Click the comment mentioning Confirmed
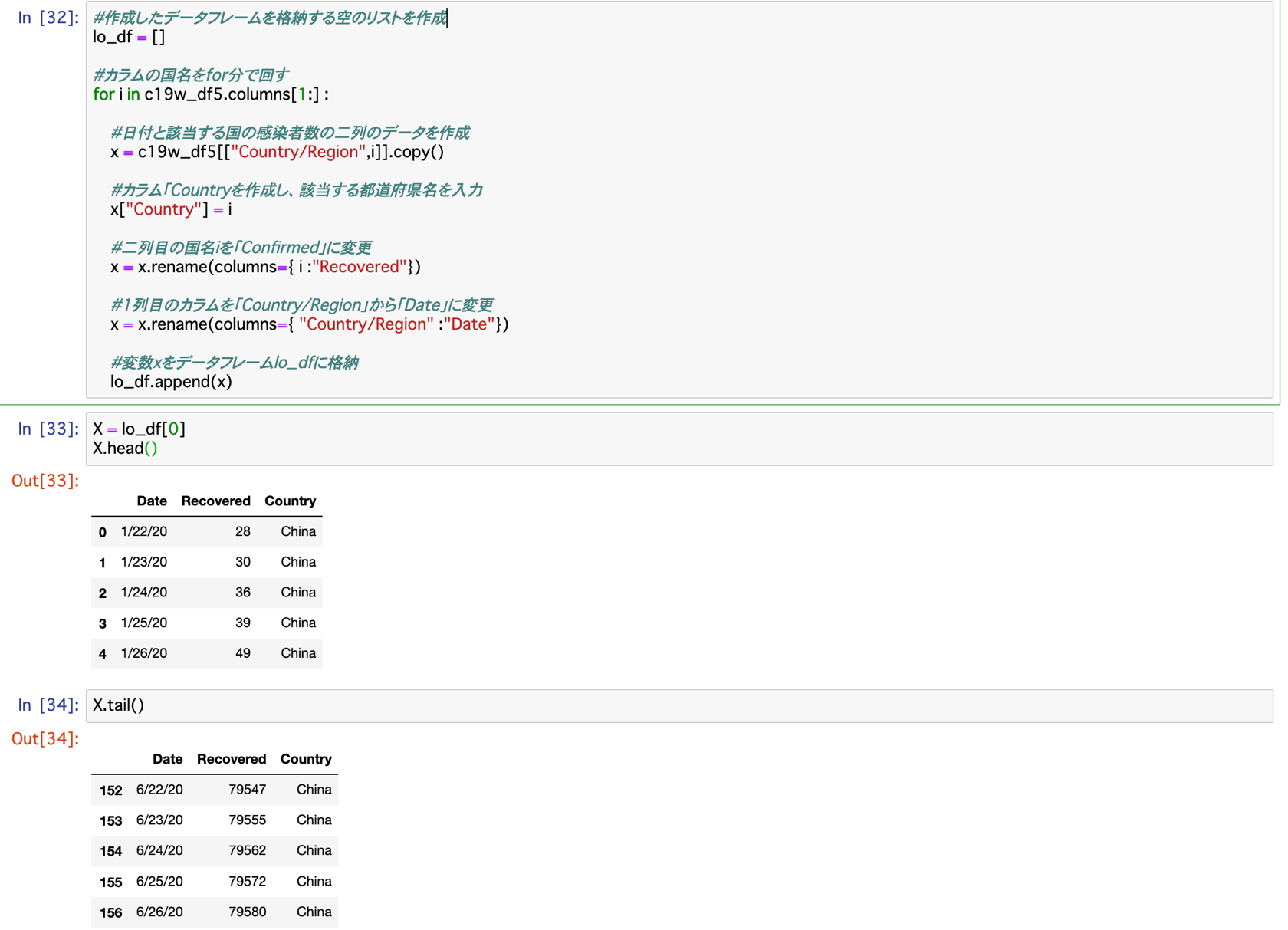Image resolution: width=1288 pixels, height=930 pixels. point(241,248)
